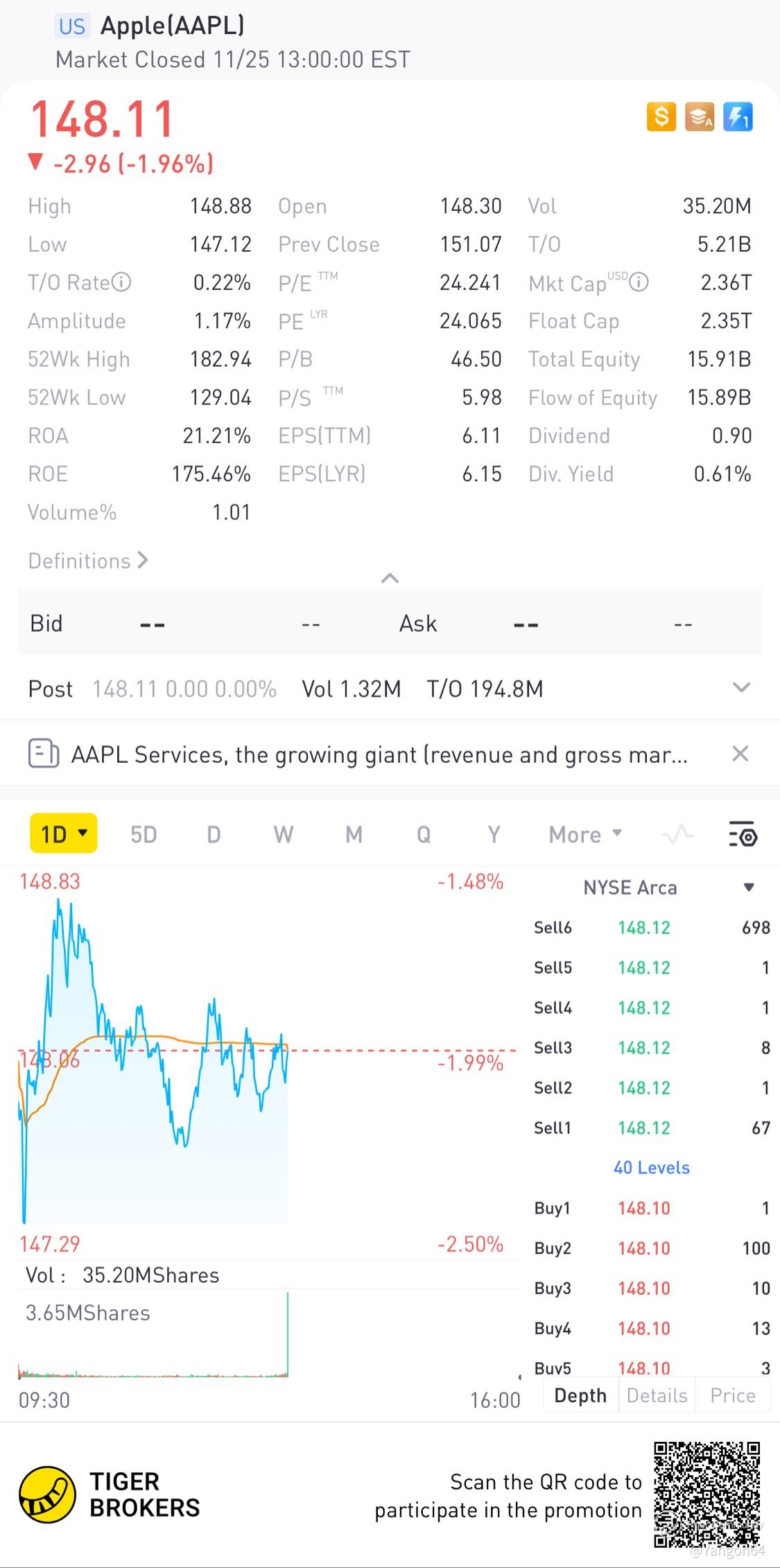Tap the orange dollar sign icon
This screenshot has height=1568, width=780.
click(x=661, y=117)
